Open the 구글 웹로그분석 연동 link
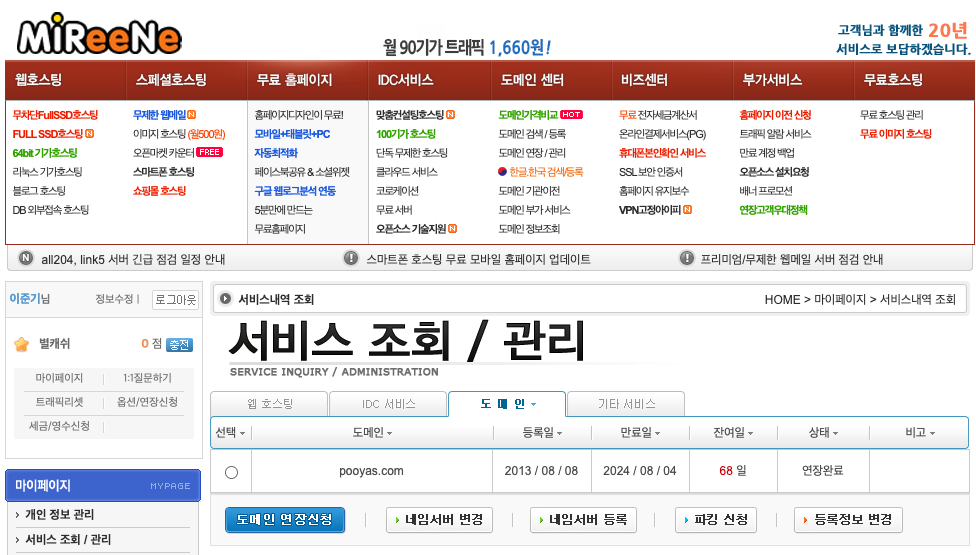This screenshot has height=555, width=976. click(x=295, y=191)
